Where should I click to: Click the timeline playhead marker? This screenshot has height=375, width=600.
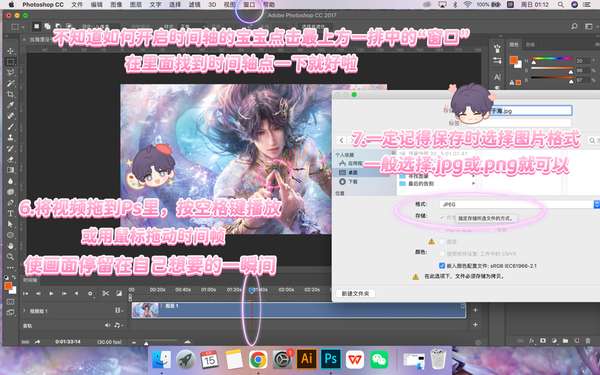(x=251, y=291)
